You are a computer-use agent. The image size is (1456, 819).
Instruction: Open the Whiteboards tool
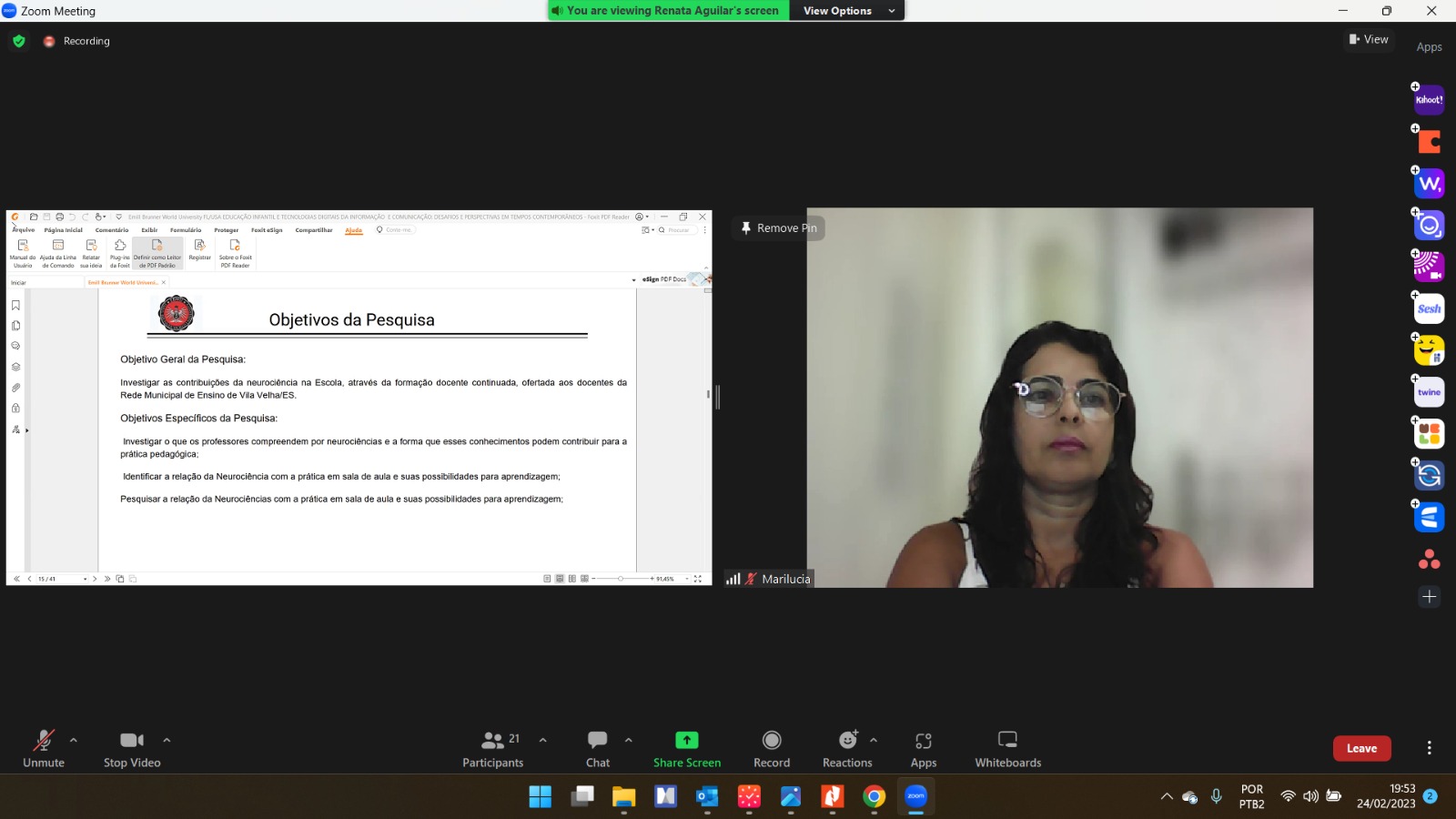(1007, 748)
